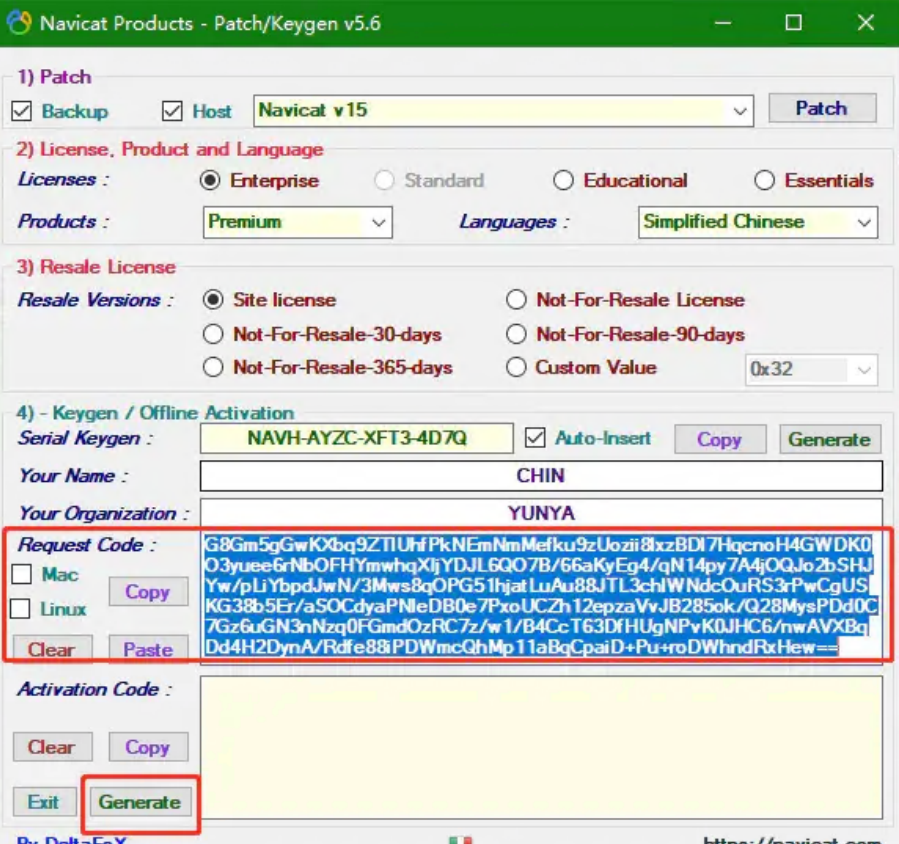
Task: Click Paste button under Request Code
Action: click(x=148, y=650)
